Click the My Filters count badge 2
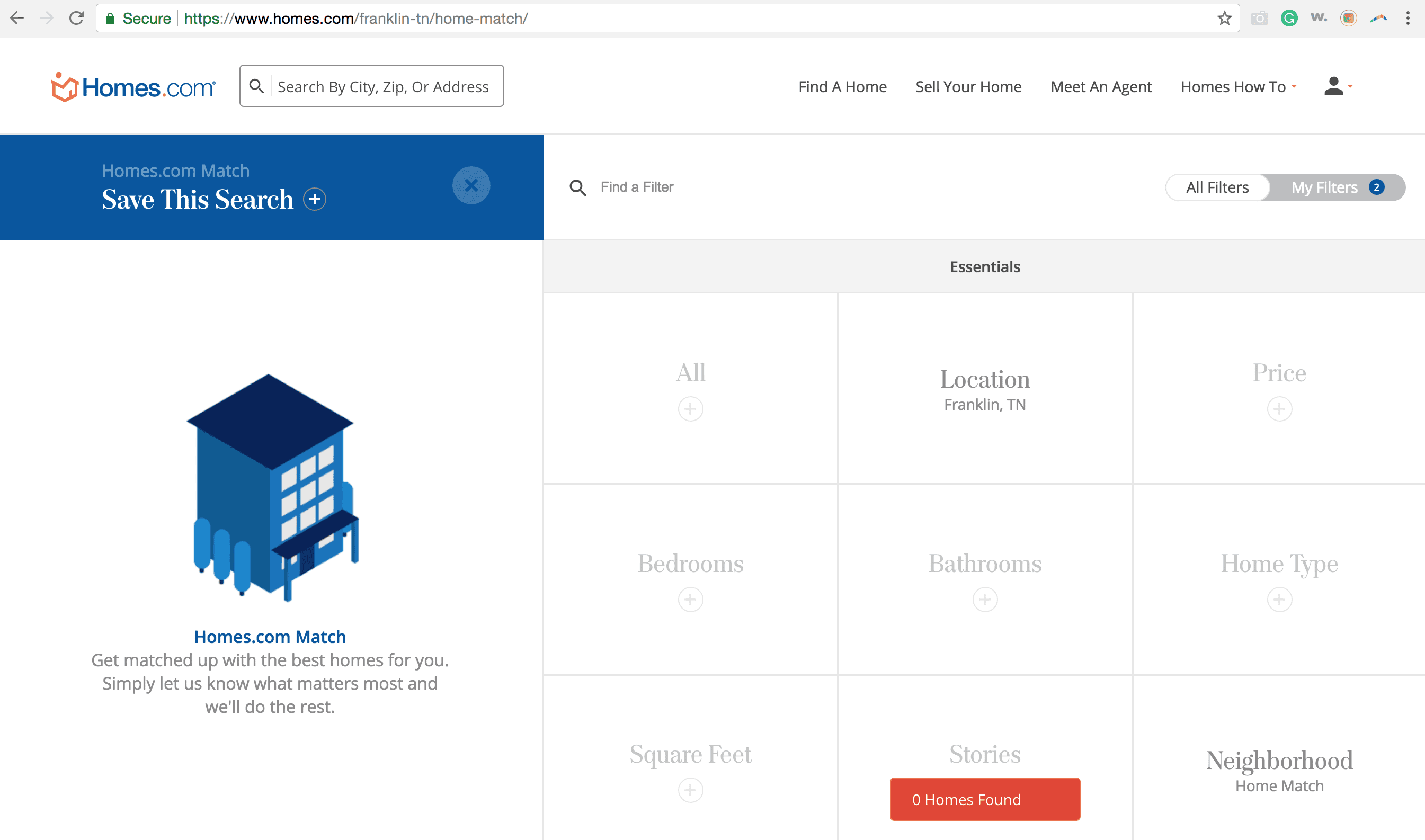Image resolution: width=1425 pixels, height=840 pixels. coord(1376,187)
